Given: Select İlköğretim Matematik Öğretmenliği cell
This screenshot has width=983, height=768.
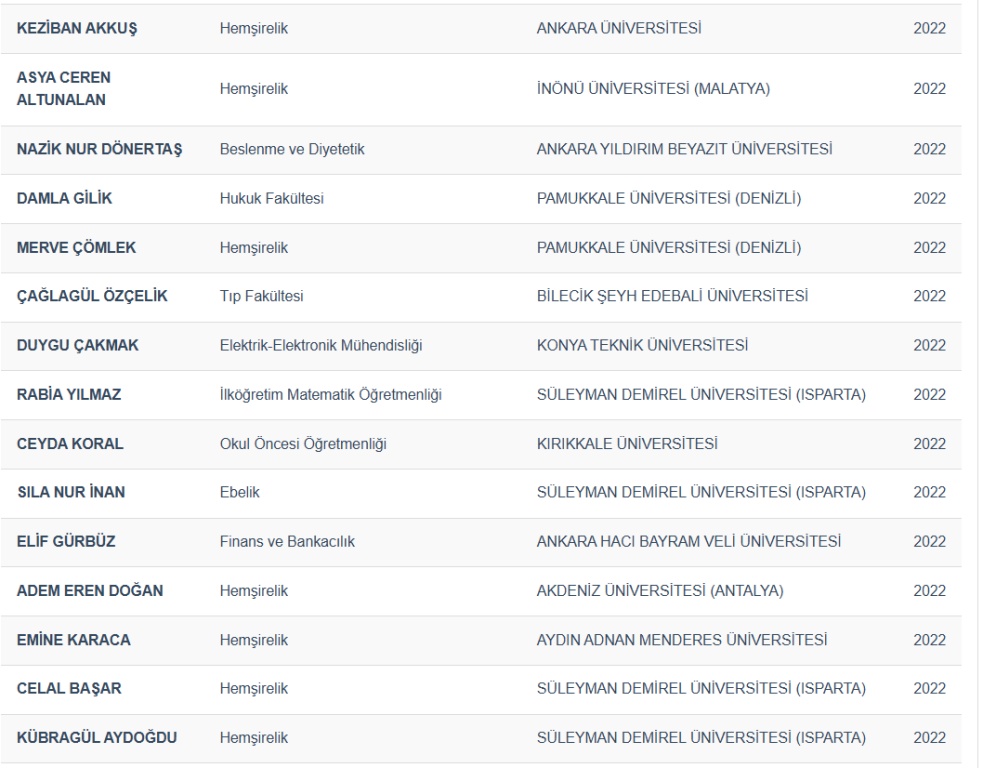Looking at the screenshot, I should (x=330, y=395).
